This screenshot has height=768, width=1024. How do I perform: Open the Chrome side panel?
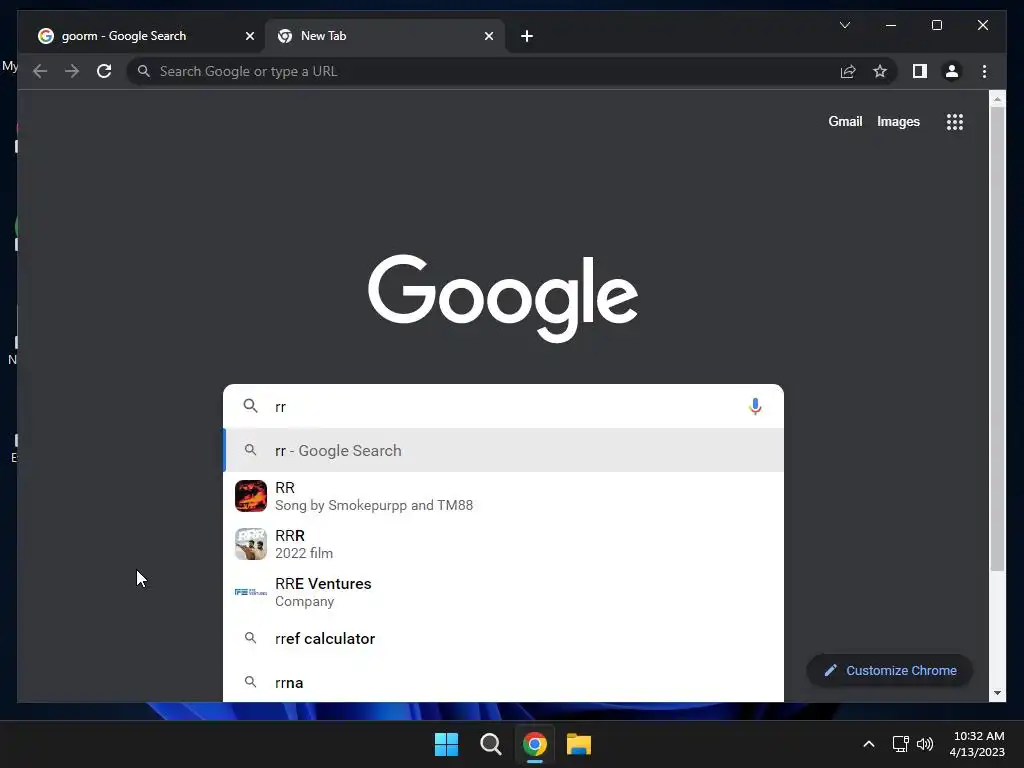[x=920, y=71]
